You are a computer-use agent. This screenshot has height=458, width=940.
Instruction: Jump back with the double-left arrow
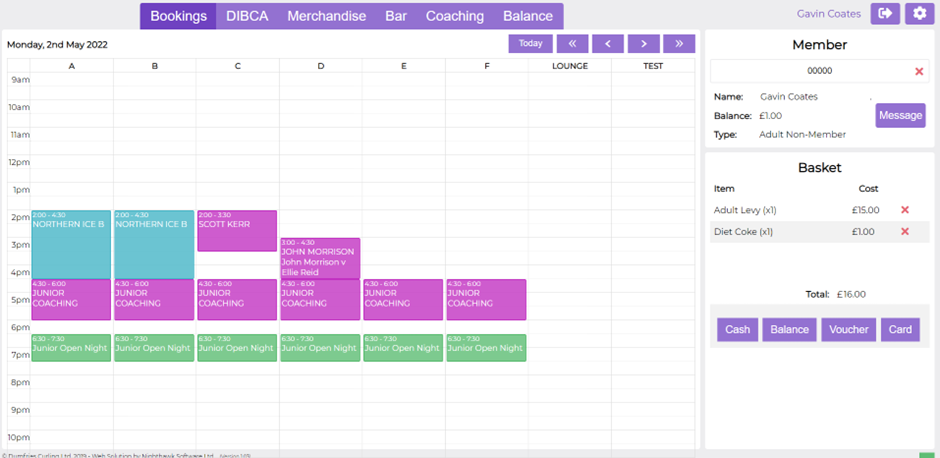coord(572,43)
